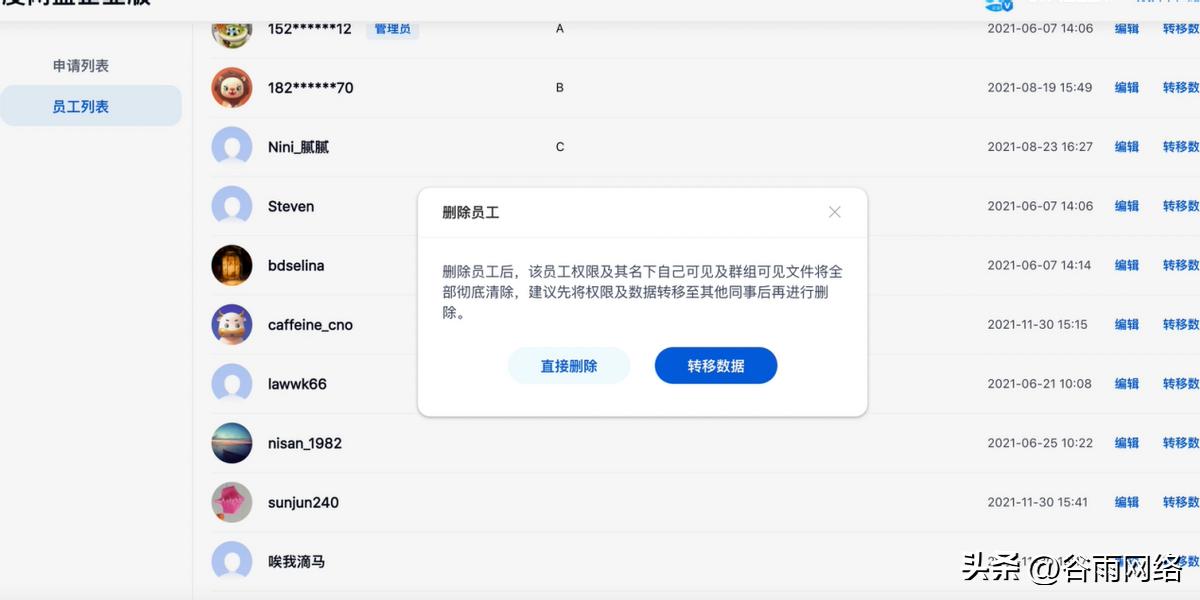
Task: Click caffeine_cno's cat avatar
Action: (x=231, y=324)
